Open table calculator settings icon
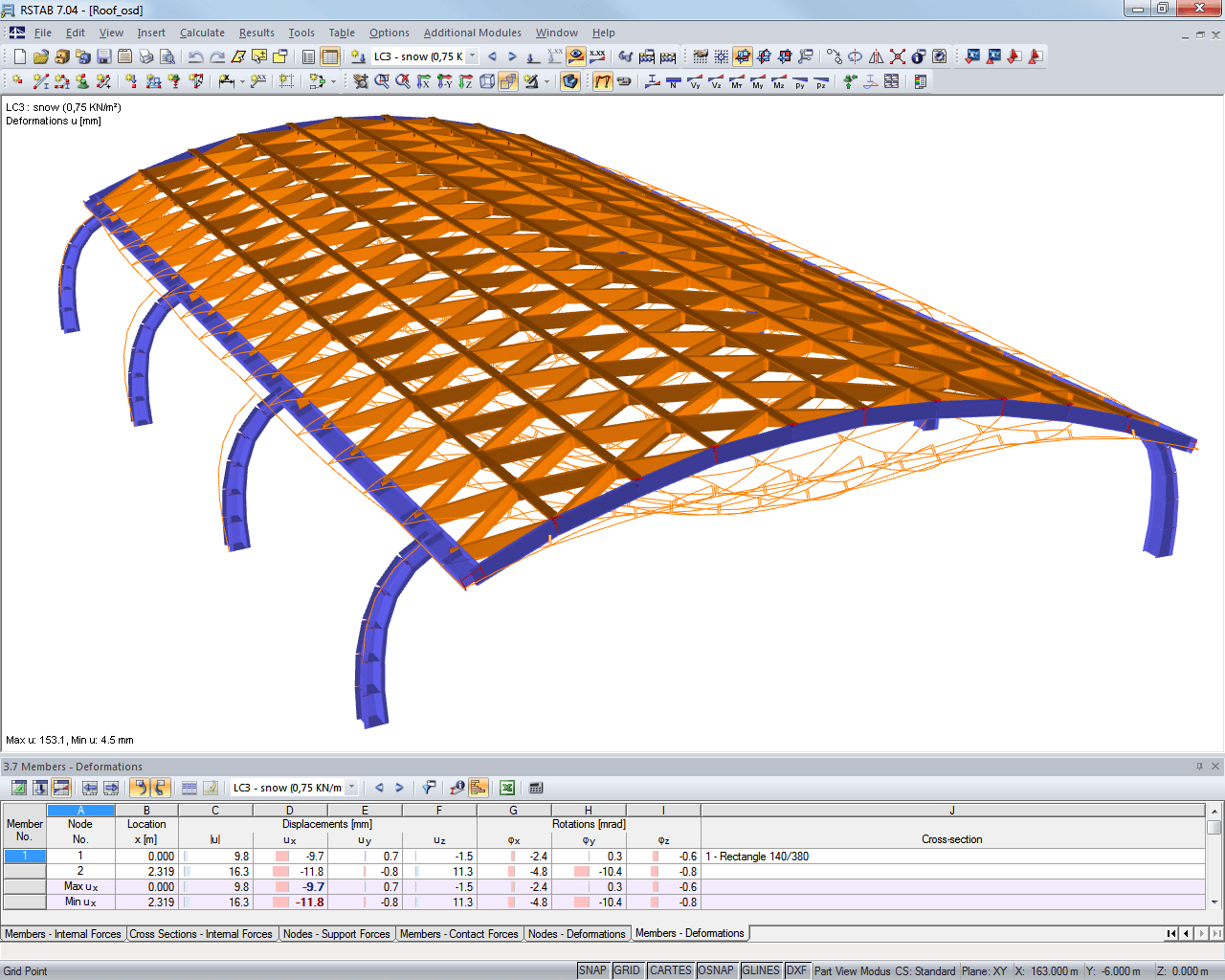 (x=536, y=788)
